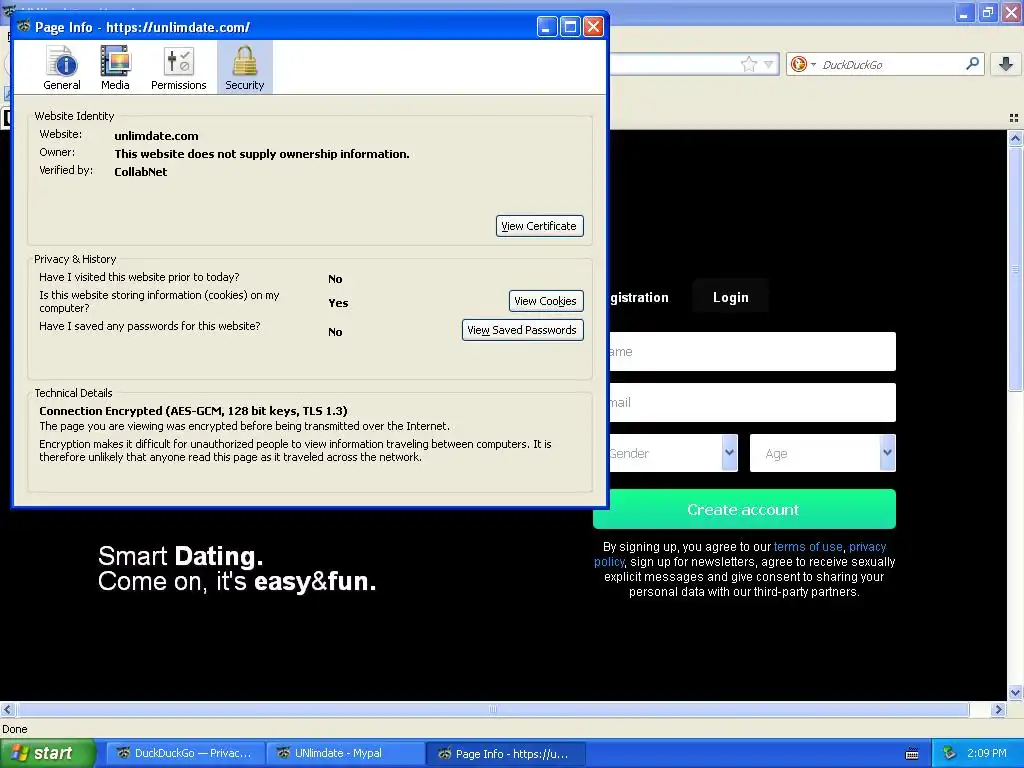1024x768 pixels.
Task: Click horizontal scrollbar left arrow
Action: pos(7,709)
